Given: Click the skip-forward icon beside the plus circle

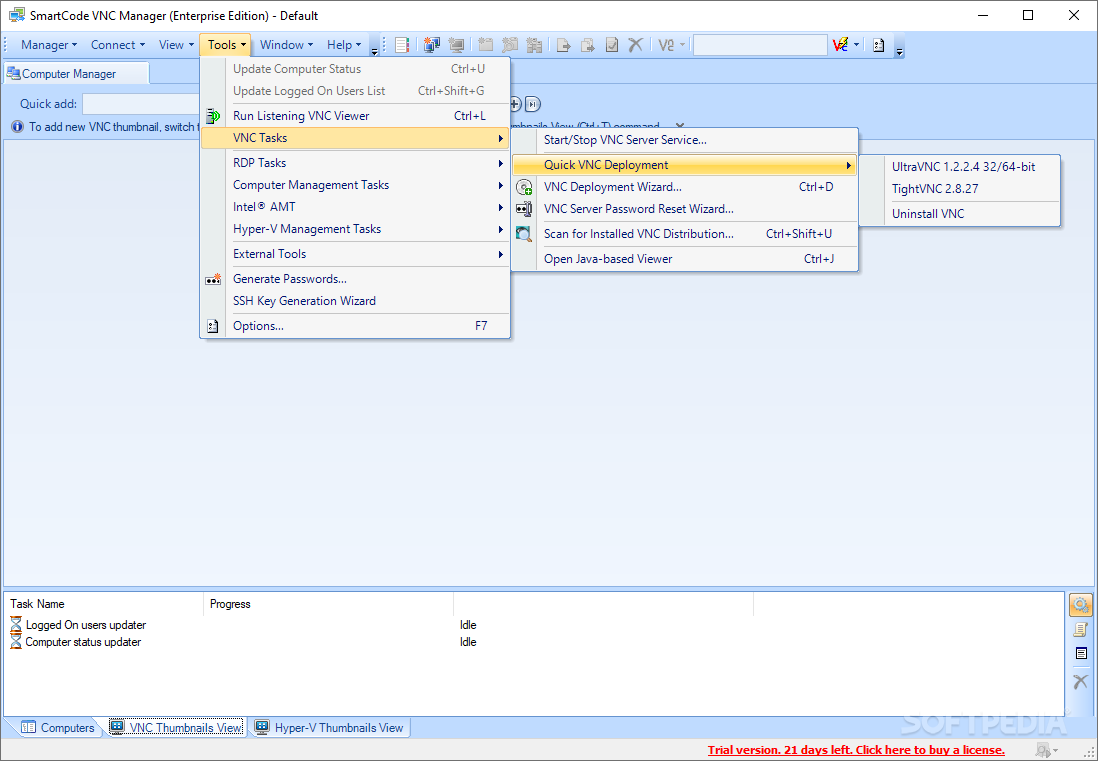Looking at the screenshot, I should point(533,104).
